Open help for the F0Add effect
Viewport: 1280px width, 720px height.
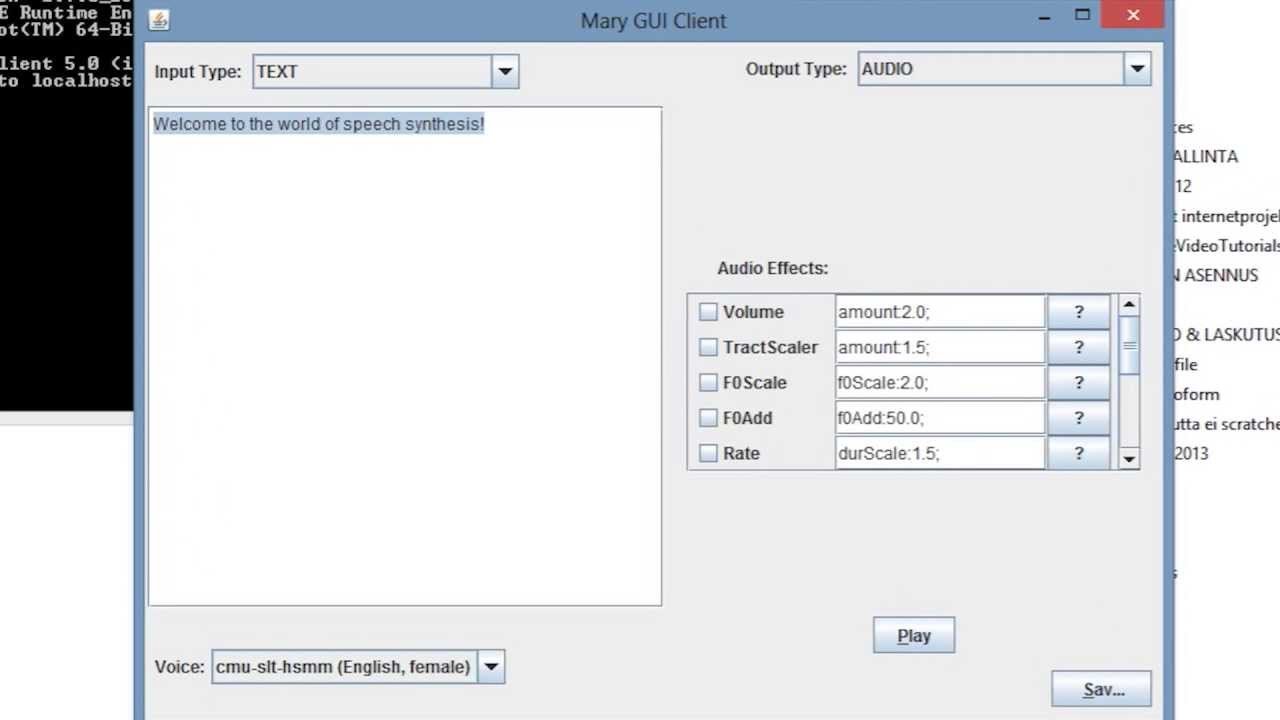(1078, 418)
